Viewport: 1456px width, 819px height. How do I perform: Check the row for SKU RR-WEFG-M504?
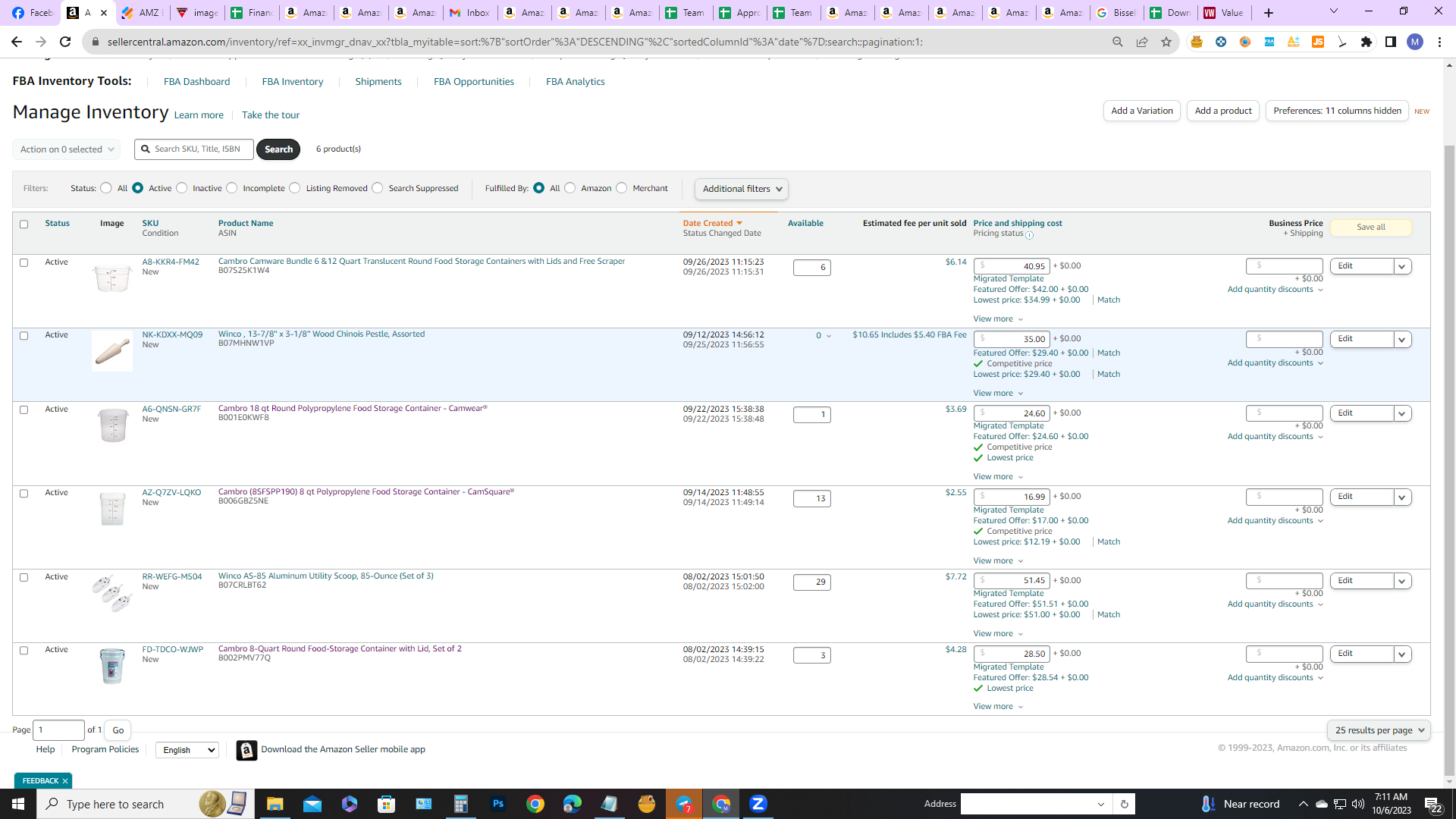tap(24, 578)
